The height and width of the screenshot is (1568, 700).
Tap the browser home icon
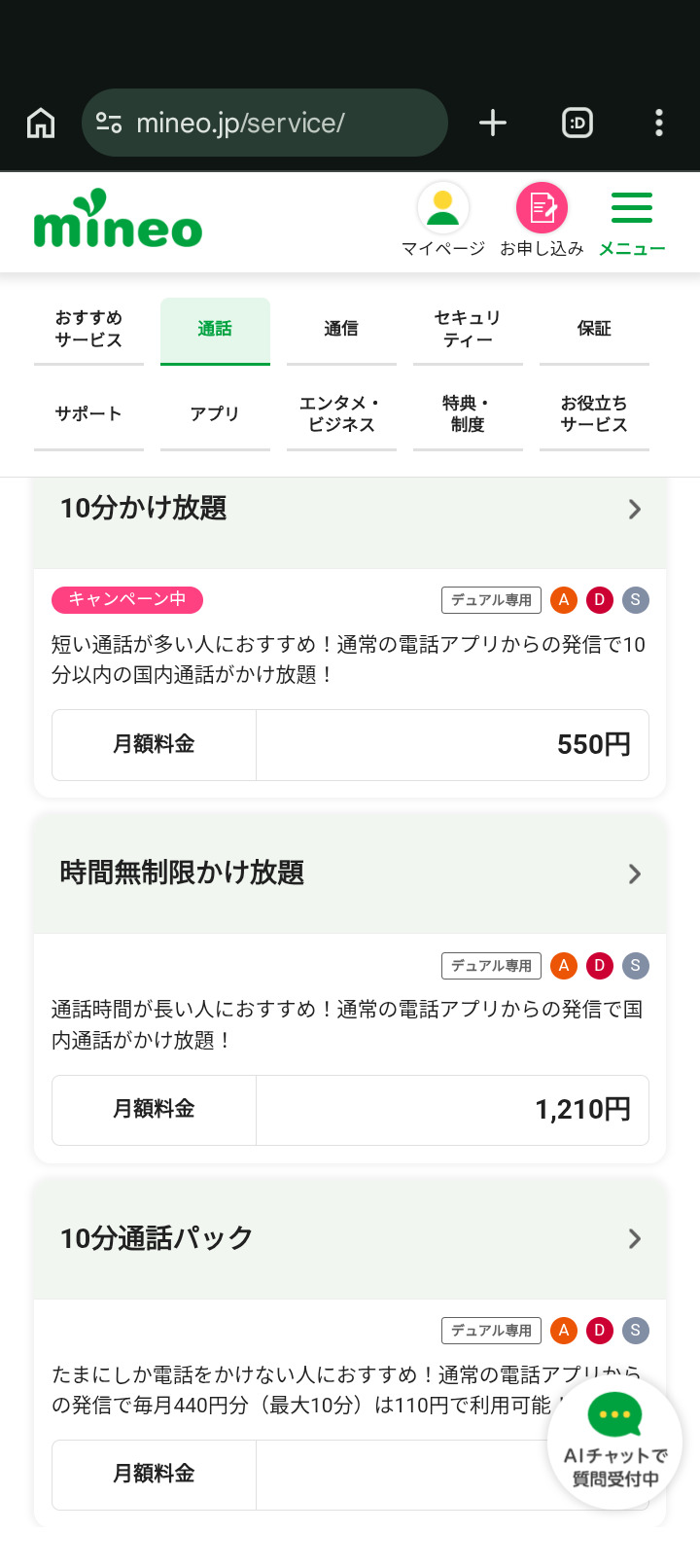(41, 124)
